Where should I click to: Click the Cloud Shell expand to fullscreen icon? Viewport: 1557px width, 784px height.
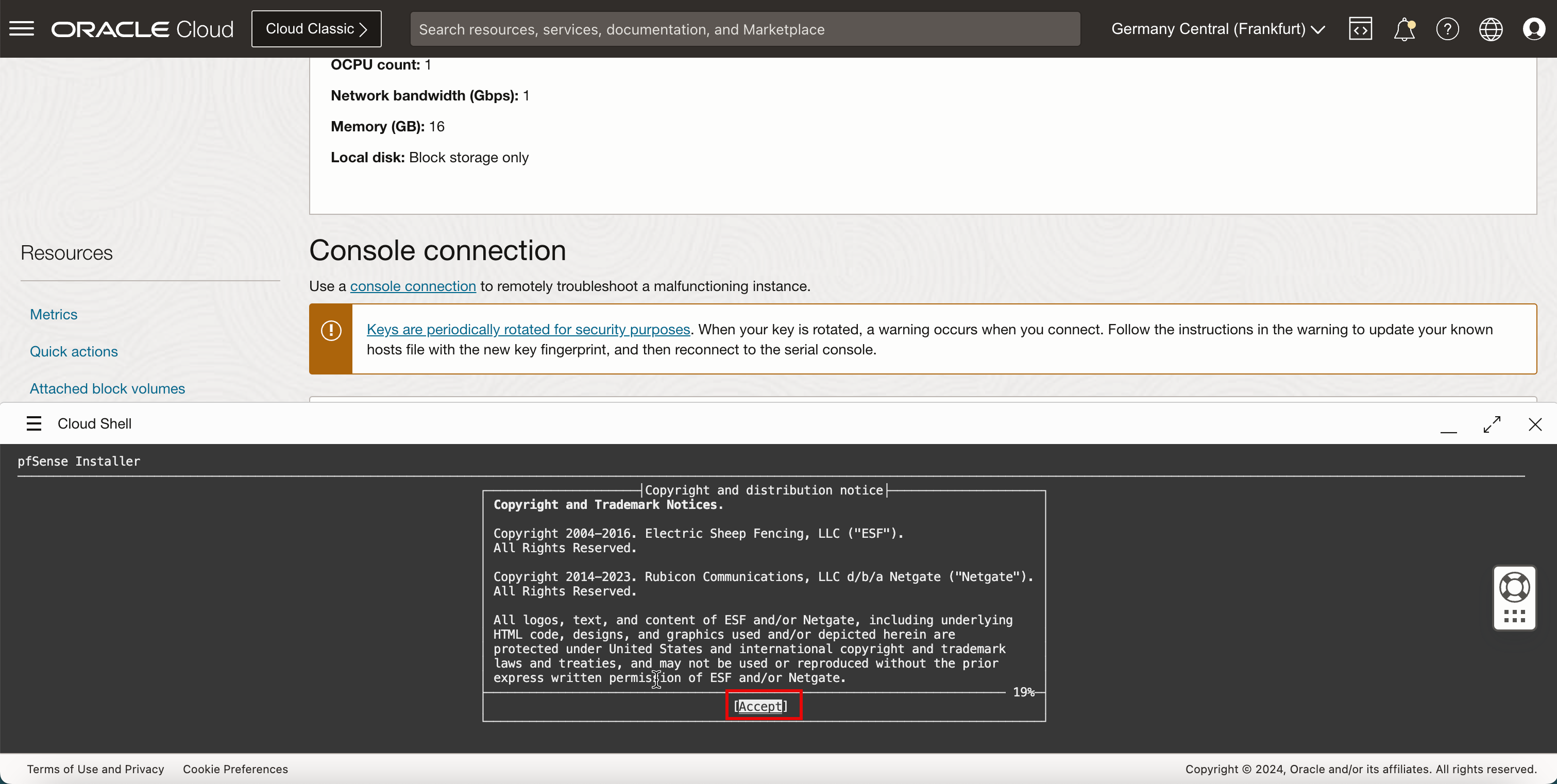1491,423
